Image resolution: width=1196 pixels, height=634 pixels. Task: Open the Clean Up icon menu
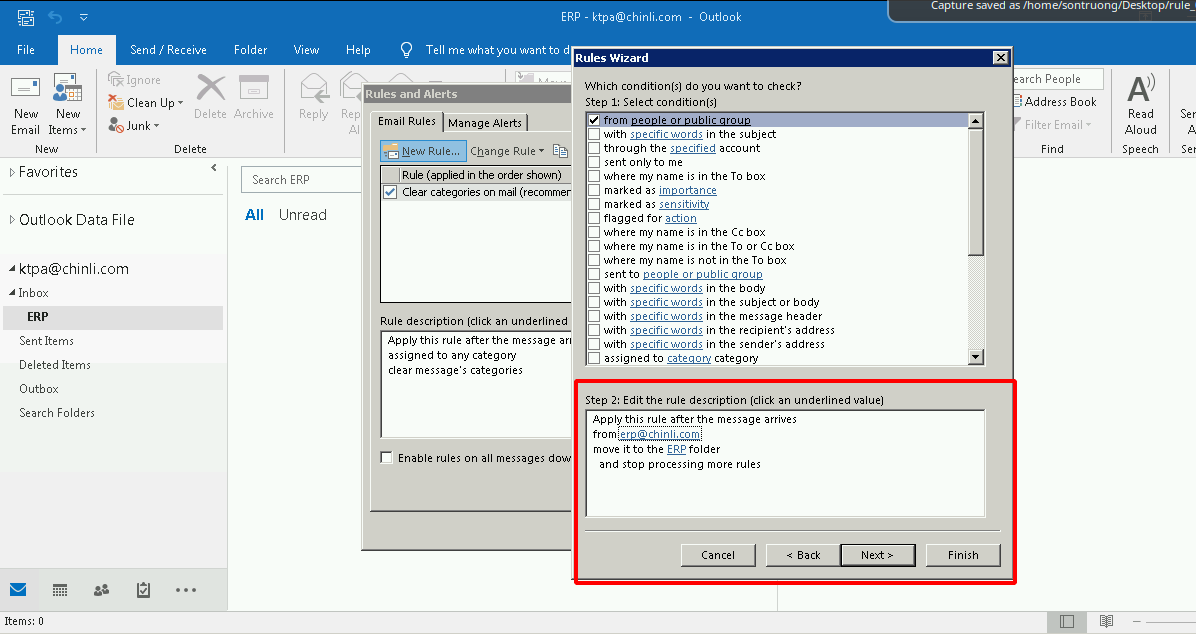116,102
